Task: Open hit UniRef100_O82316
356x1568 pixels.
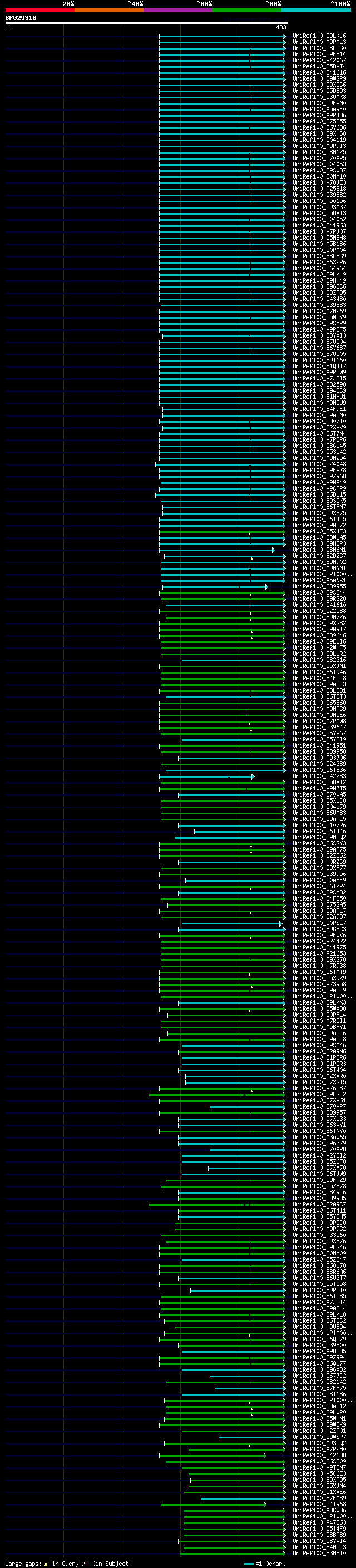Action: pyautogui.click(x=319, y=660)
